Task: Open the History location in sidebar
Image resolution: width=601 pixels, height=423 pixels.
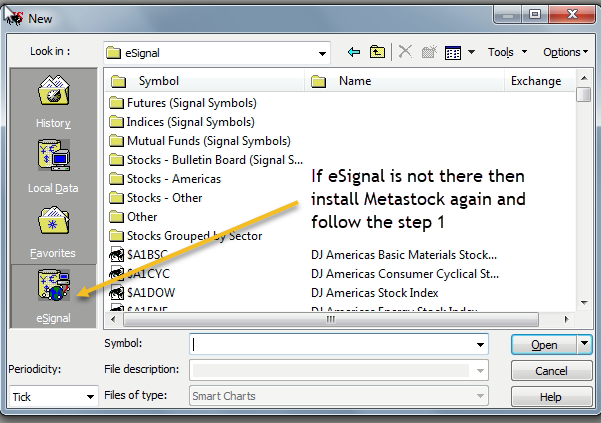Action: (53, 101)
